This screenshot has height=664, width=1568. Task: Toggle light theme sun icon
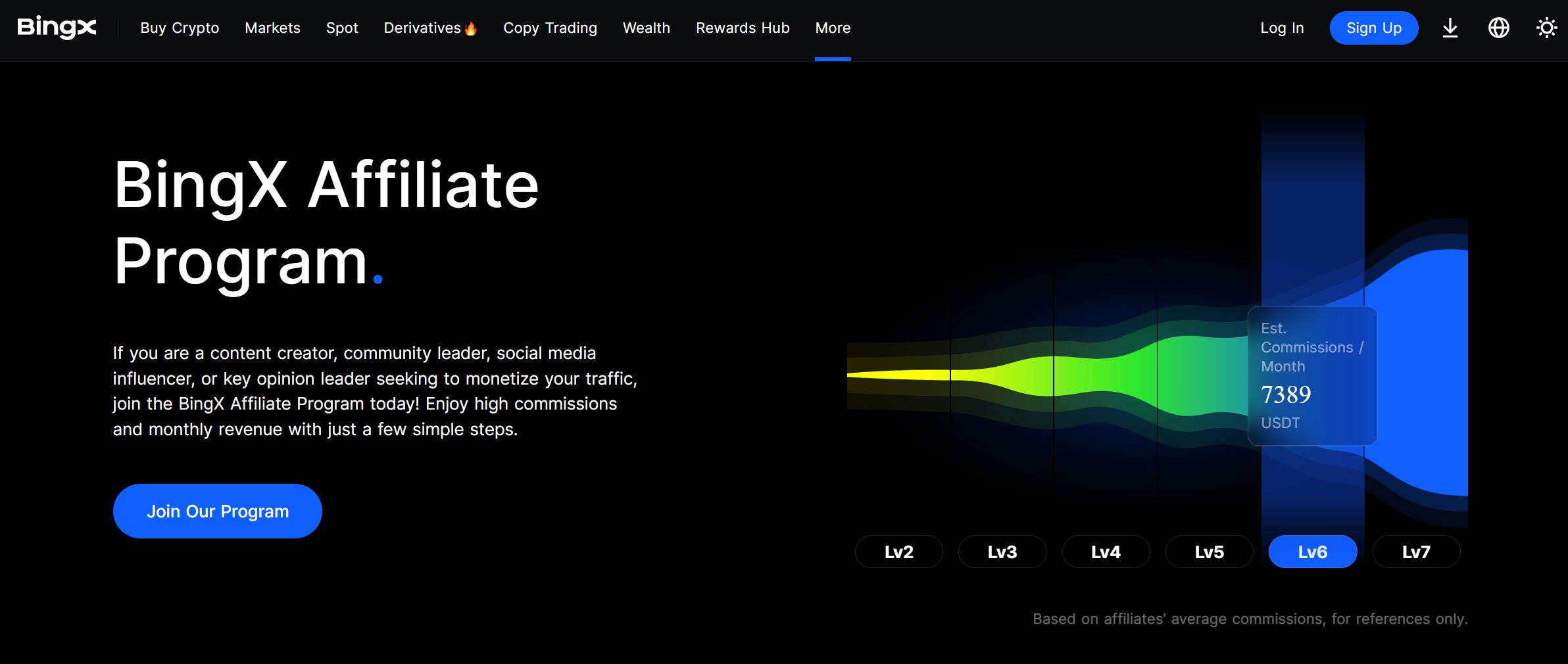click(x=1546, y=28)
